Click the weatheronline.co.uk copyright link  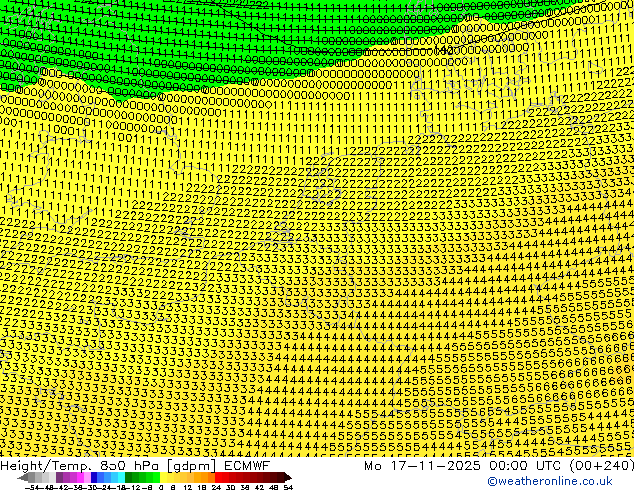(x=550, y=481)
